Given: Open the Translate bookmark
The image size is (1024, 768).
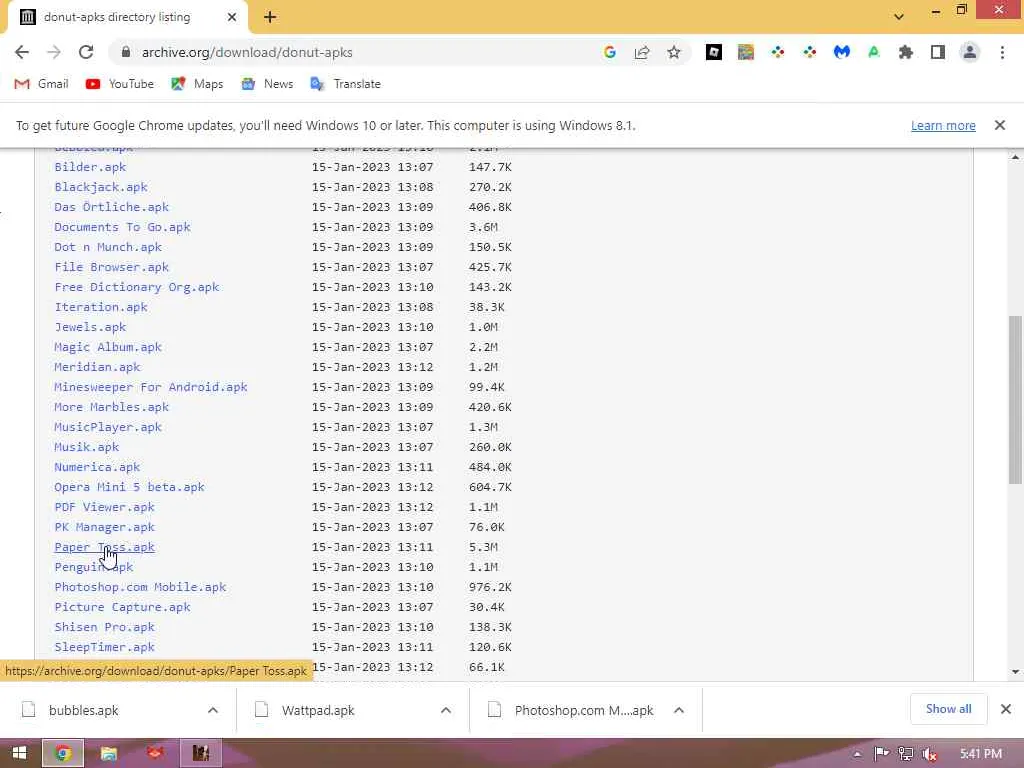Looking at the screenshot, I should tap(345, 84).
